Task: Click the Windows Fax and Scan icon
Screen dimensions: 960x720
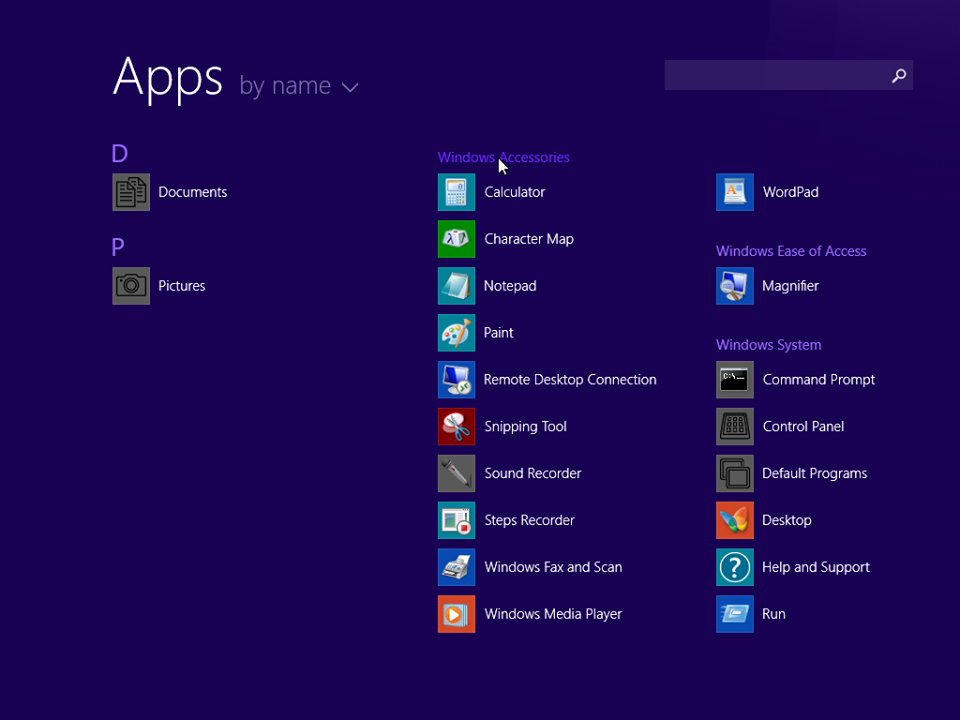Action: click(456, 567)
